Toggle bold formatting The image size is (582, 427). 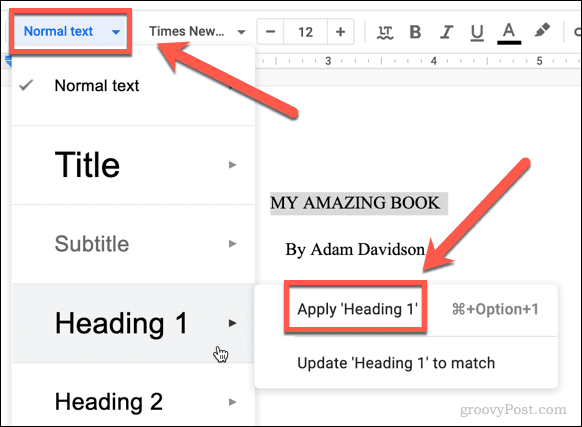(x=415, y=32)
